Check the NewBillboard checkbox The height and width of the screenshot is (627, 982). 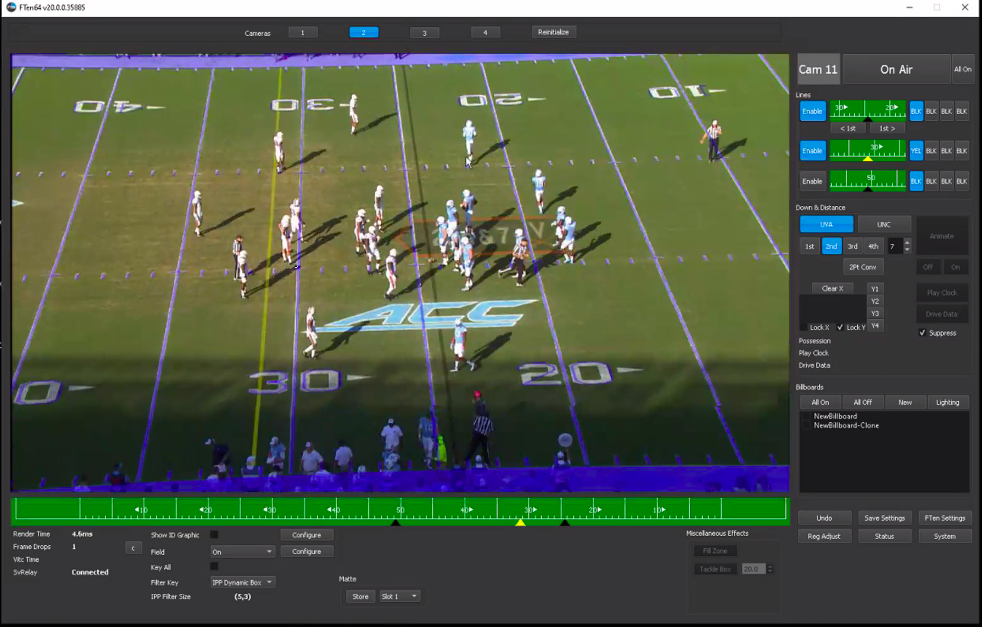(807, 417)
